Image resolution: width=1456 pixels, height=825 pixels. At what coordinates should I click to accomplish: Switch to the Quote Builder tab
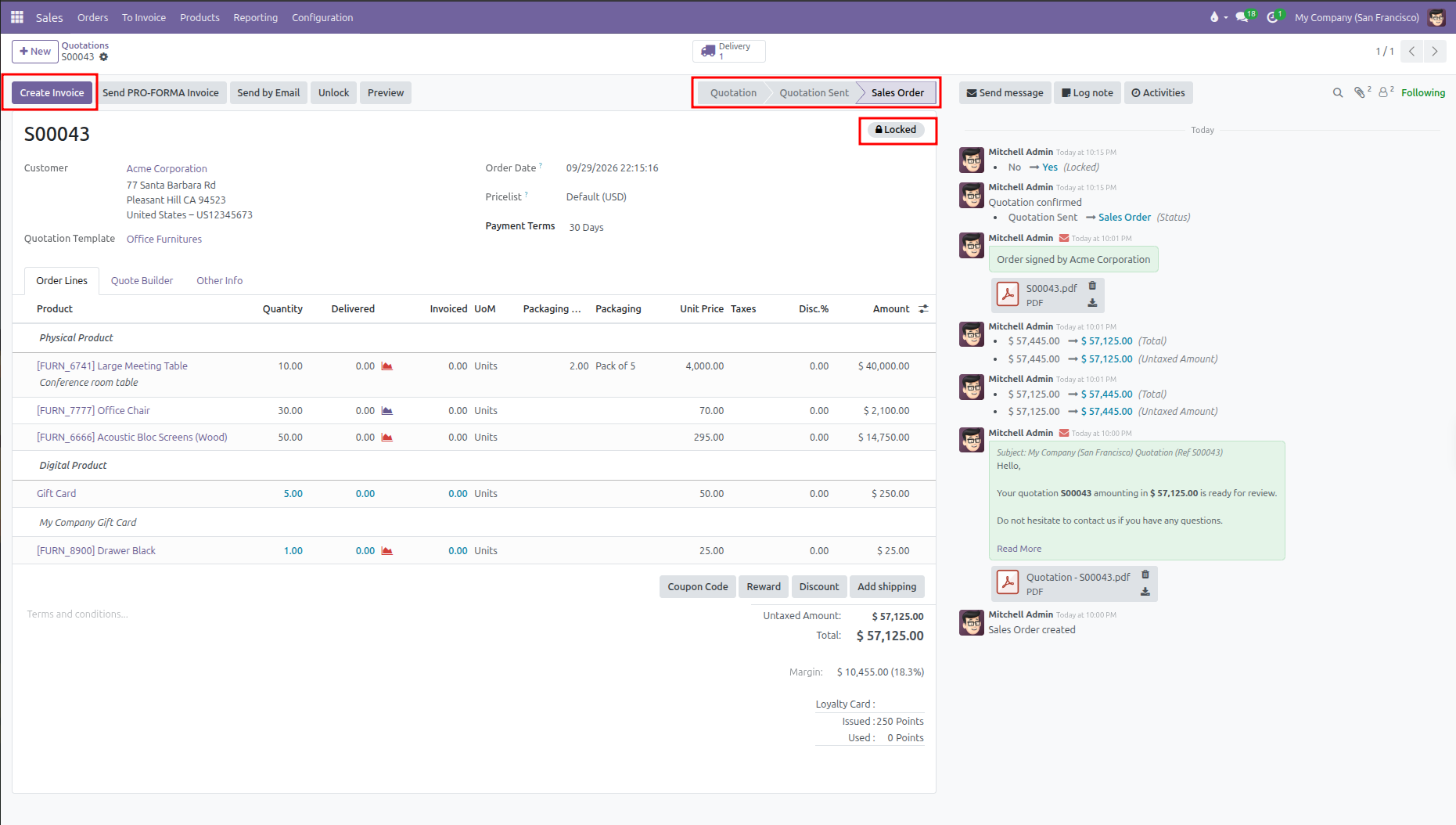click(x=142, y=281)
